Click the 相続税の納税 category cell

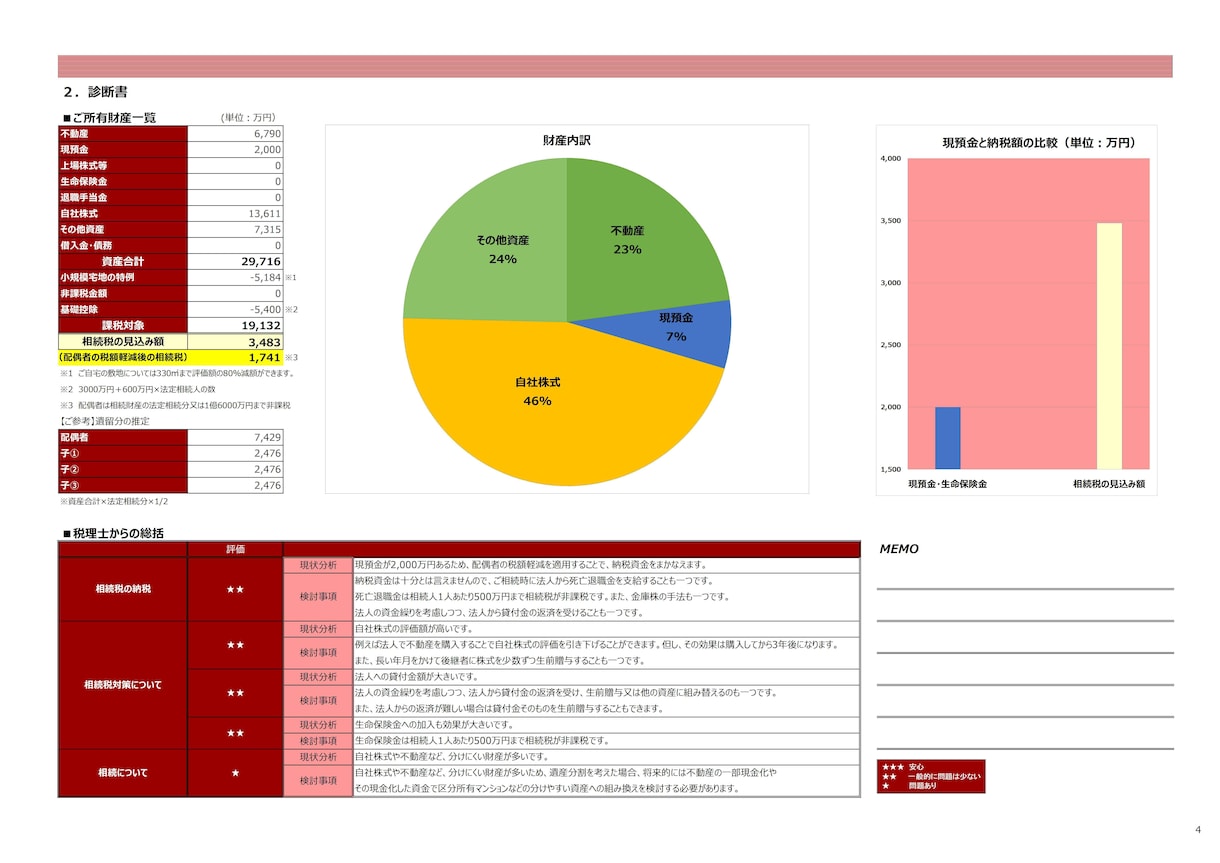pyautogui.click(x=123, y=589)
